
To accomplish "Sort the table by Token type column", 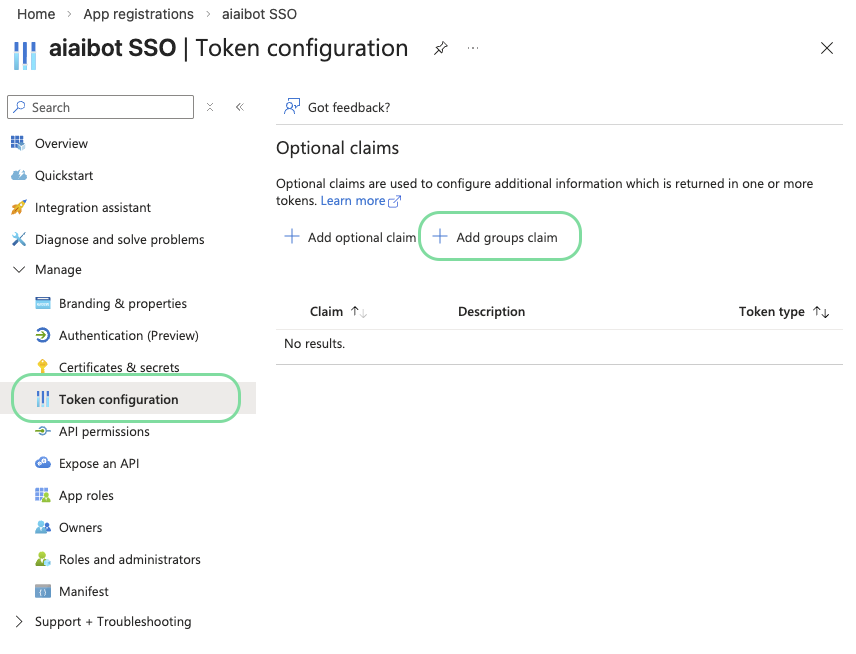I will (821, 312).
